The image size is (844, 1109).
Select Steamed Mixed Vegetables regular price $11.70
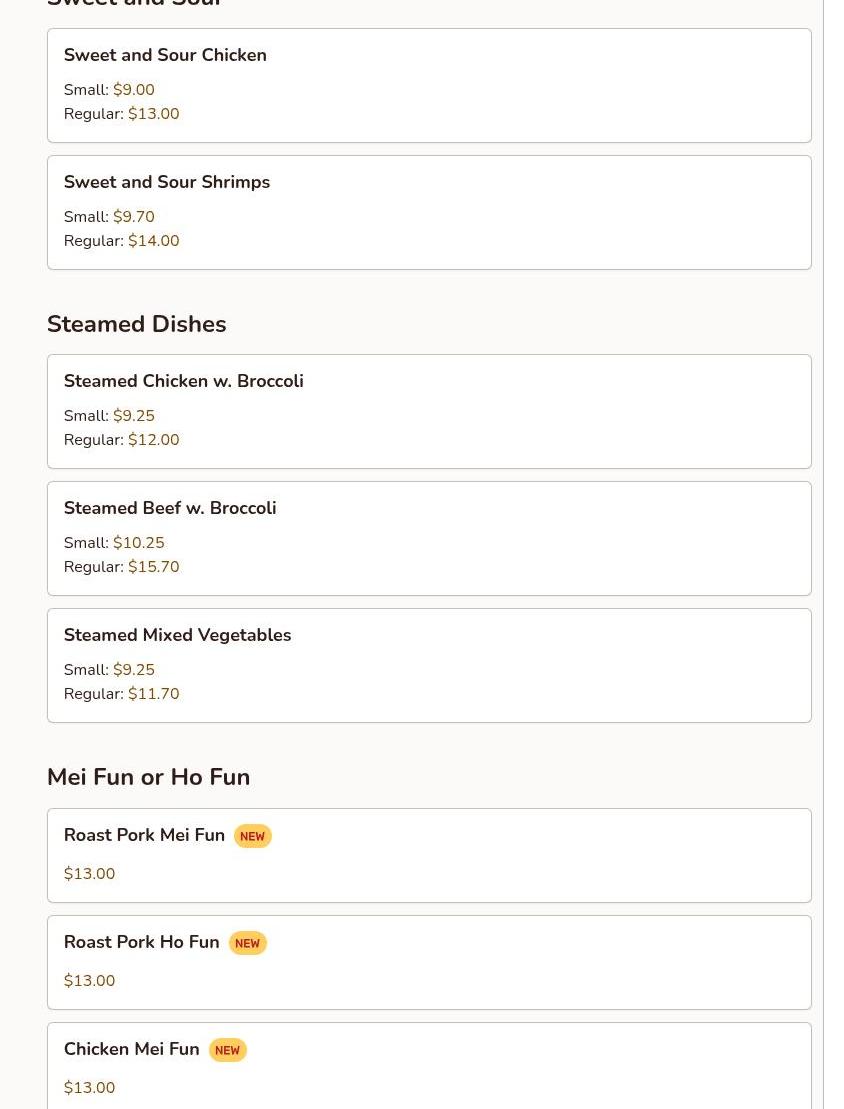[153, 694]
